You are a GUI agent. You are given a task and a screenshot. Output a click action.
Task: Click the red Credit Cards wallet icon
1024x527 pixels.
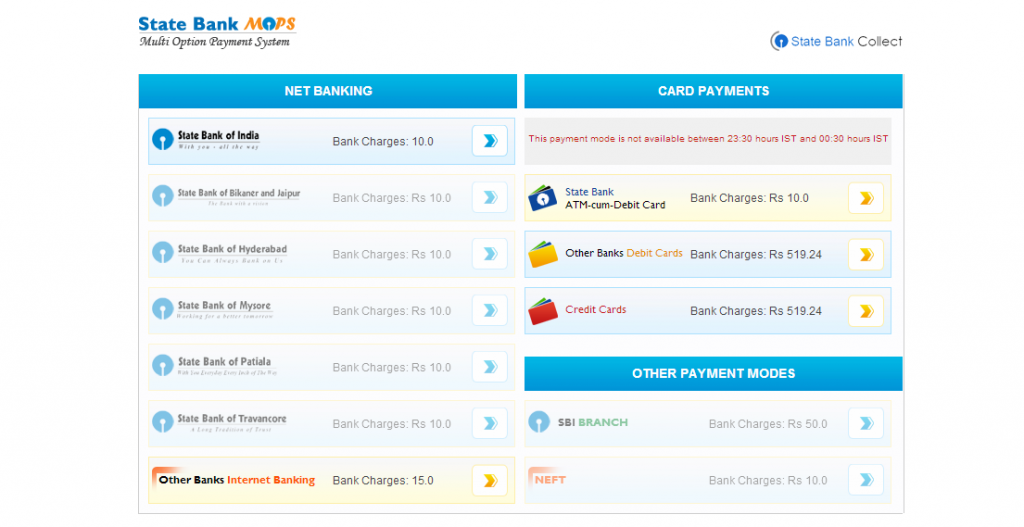click(x=542, y=311)
